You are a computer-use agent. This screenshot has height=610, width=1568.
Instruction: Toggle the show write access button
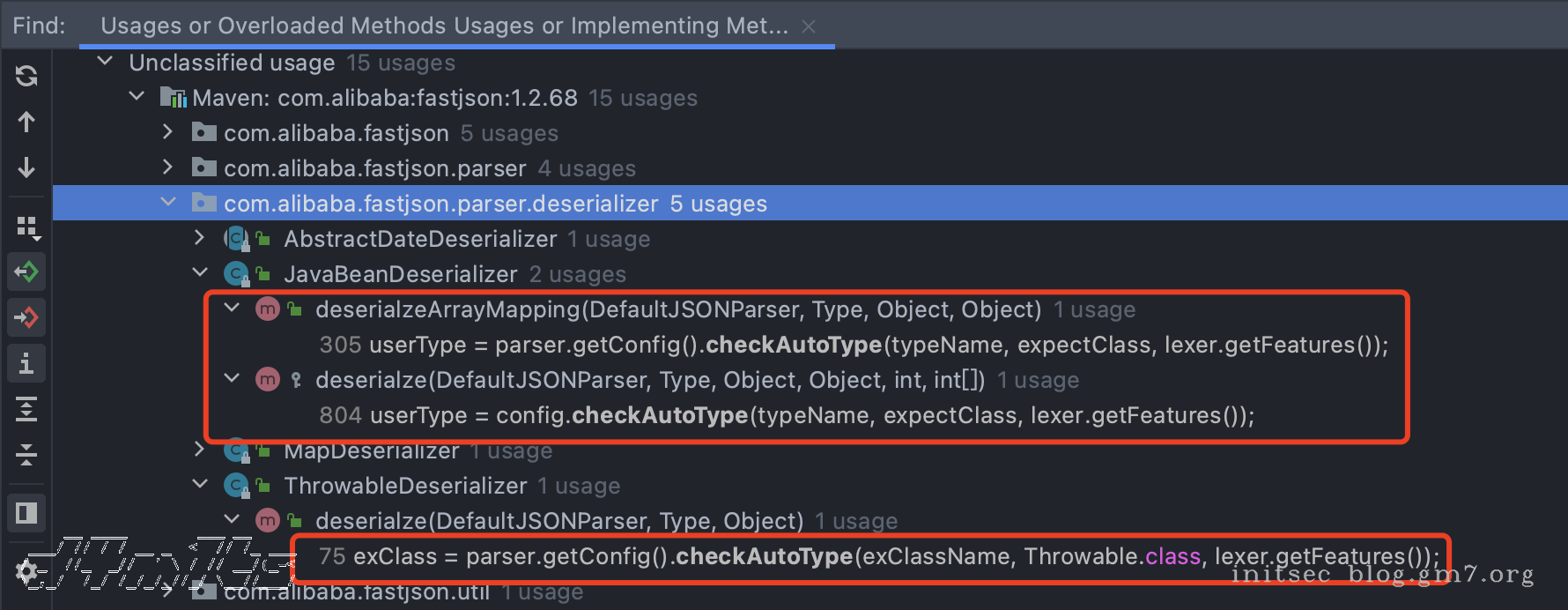tap(26, 317)
